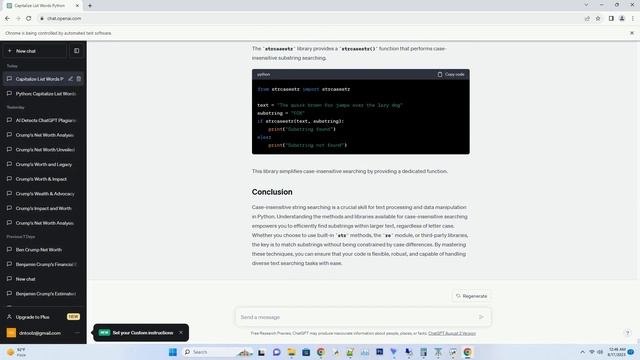Image resolution: width=640 pixels, height=360 pixels.
Task: Open the help question mark icon
Action: click(628, 333)
